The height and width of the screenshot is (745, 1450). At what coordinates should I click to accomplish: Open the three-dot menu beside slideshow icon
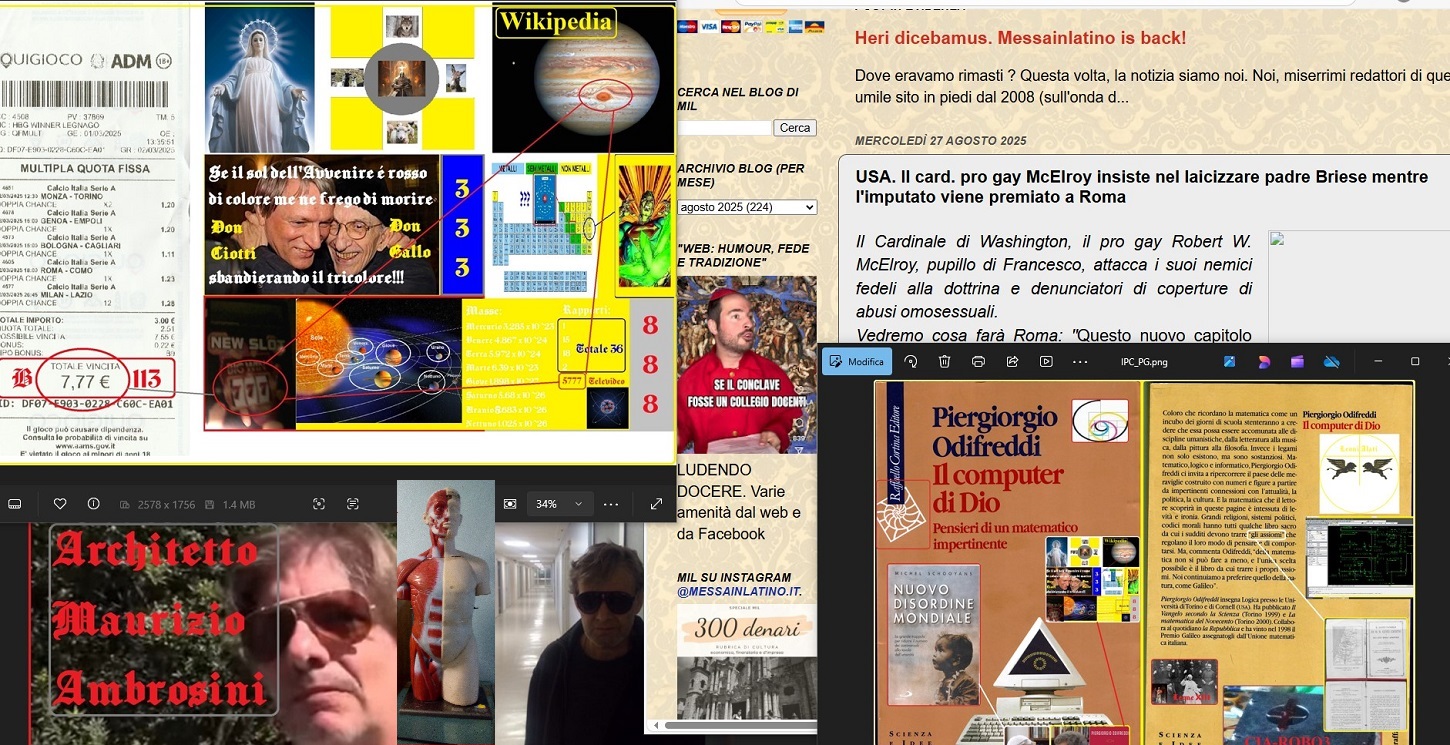tap(1080, 361)
